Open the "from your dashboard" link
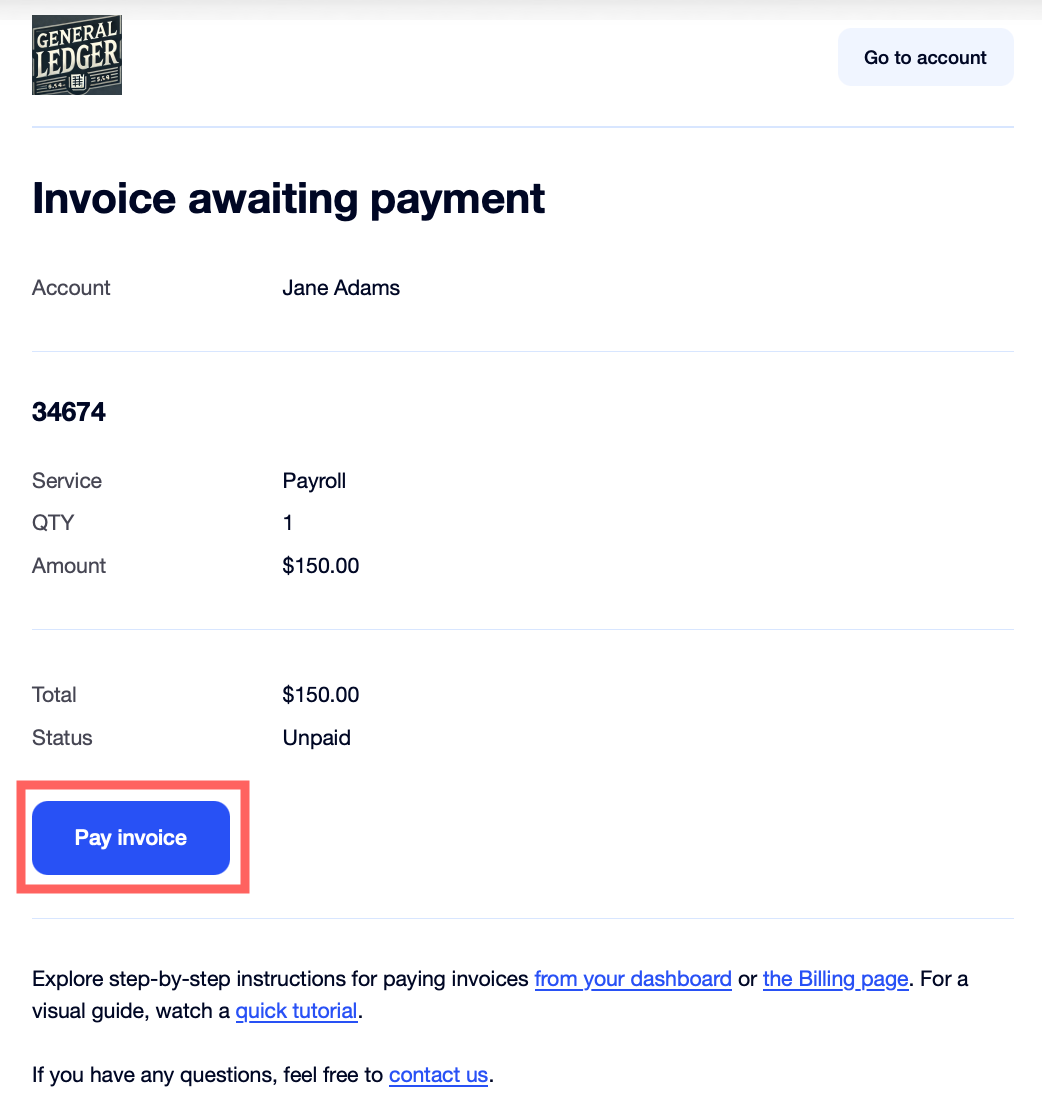This screenshot has width=1042, height=1112. pyautogui.click(x=633, y=979)
